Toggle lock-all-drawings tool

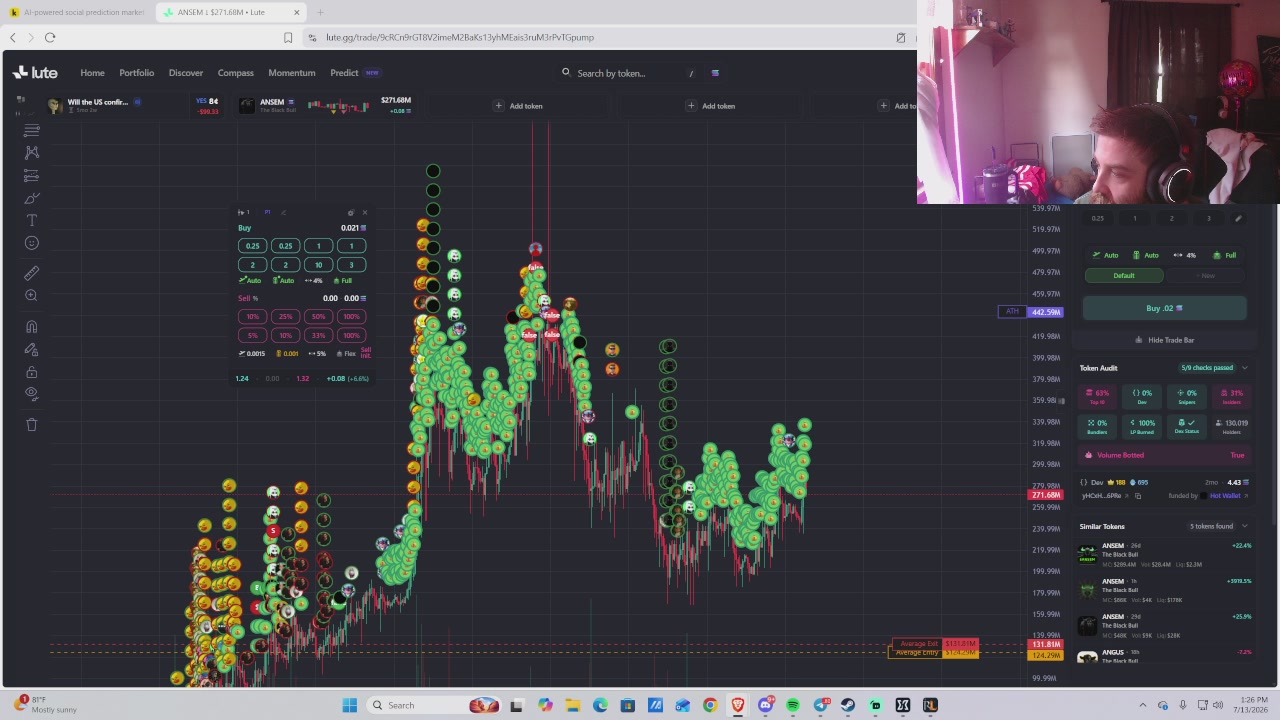click(32, 372)
